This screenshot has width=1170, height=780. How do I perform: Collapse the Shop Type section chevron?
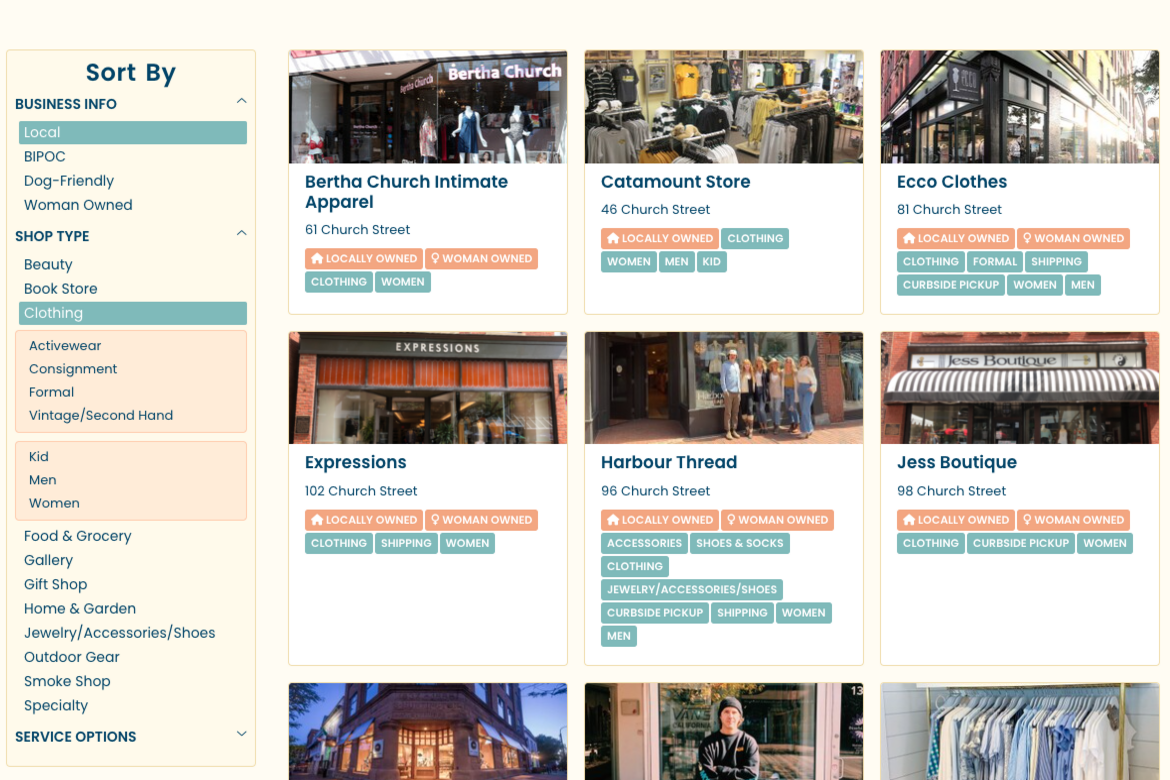[x=241, y=233]
